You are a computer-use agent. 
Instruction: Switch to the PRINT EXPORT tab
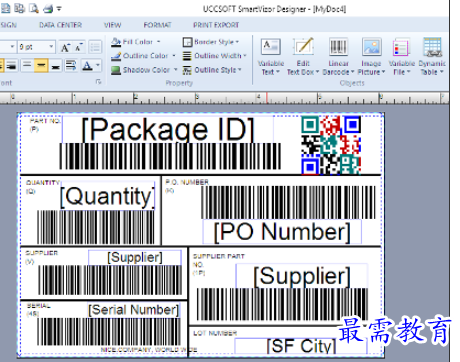tap(216, 25)
